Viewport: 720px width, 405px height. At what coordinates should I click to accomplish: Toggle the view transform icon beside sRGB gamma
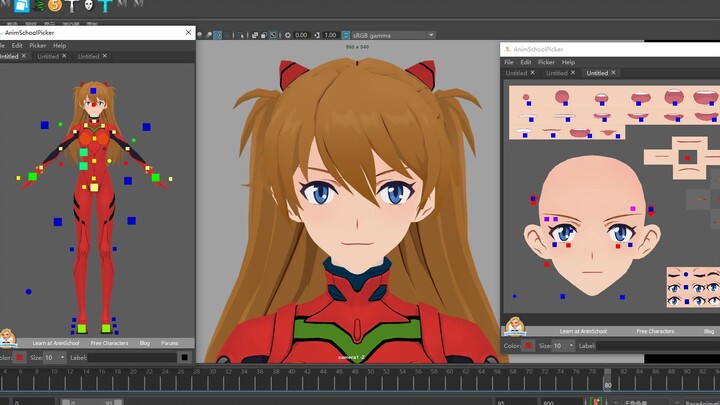346,35
